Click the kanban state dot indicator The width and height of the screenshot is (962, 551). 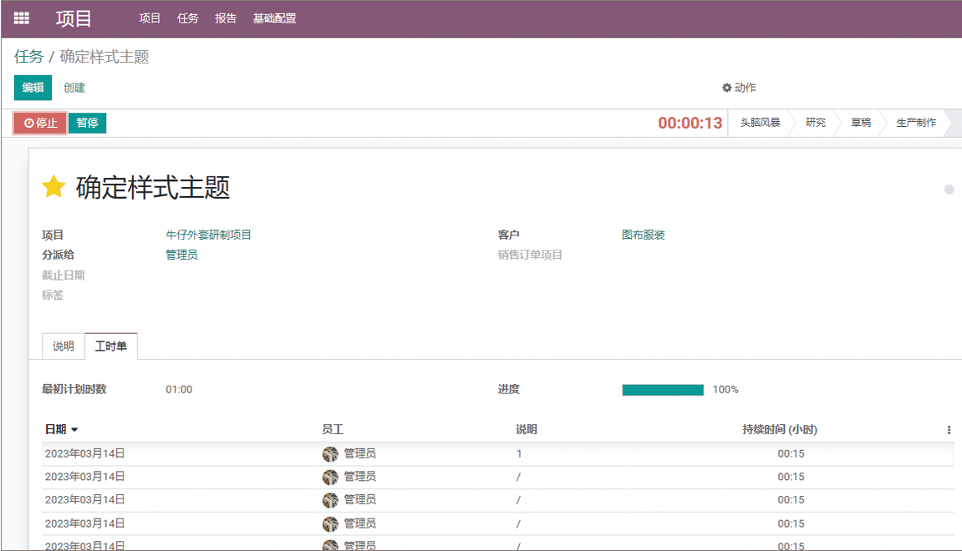click(949, 189)
